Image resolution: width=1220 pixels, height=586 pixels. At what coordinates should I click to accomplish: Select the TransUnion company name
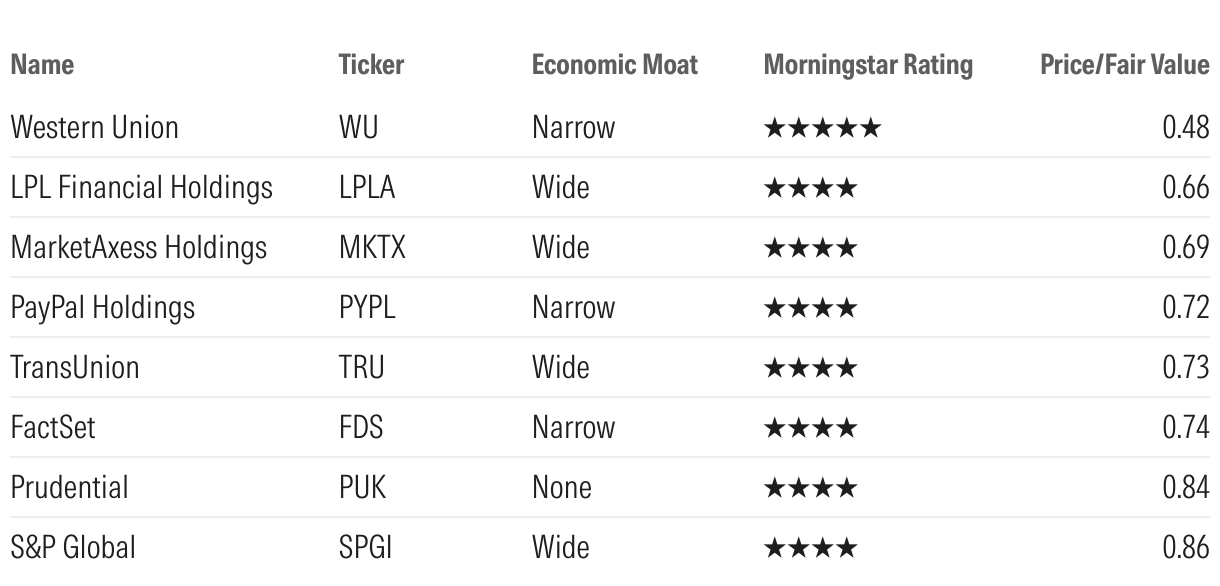75,367
